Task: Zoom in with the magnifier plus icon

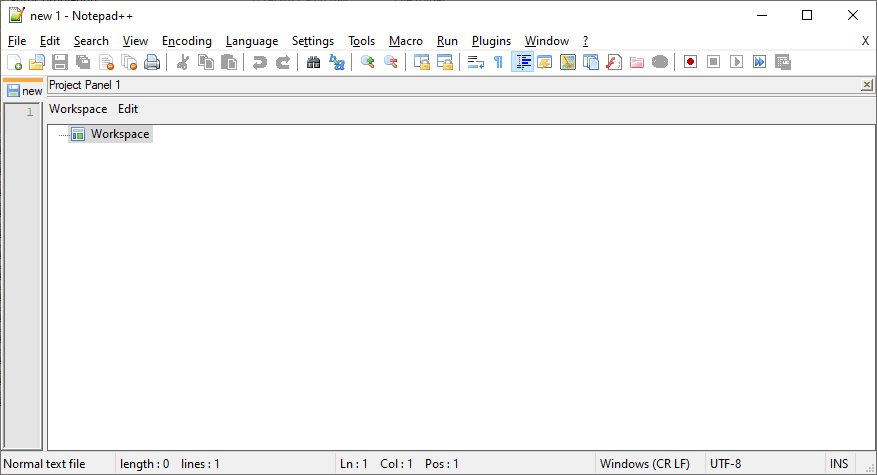Action: pos(367,62)
